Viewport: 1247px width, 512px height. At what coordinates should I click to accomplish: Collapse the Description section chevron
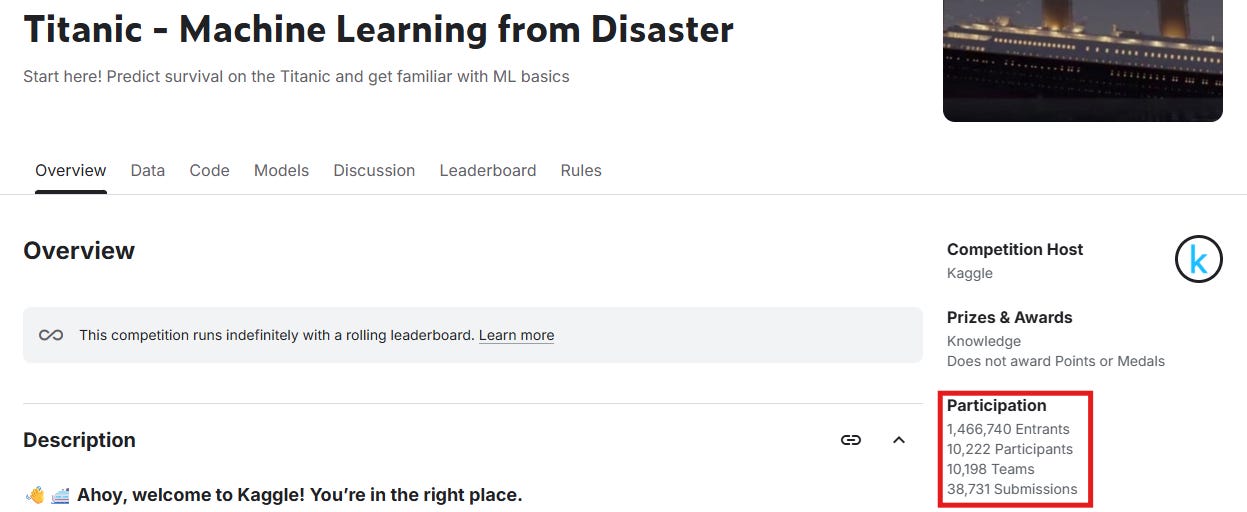tap(898, 440)
